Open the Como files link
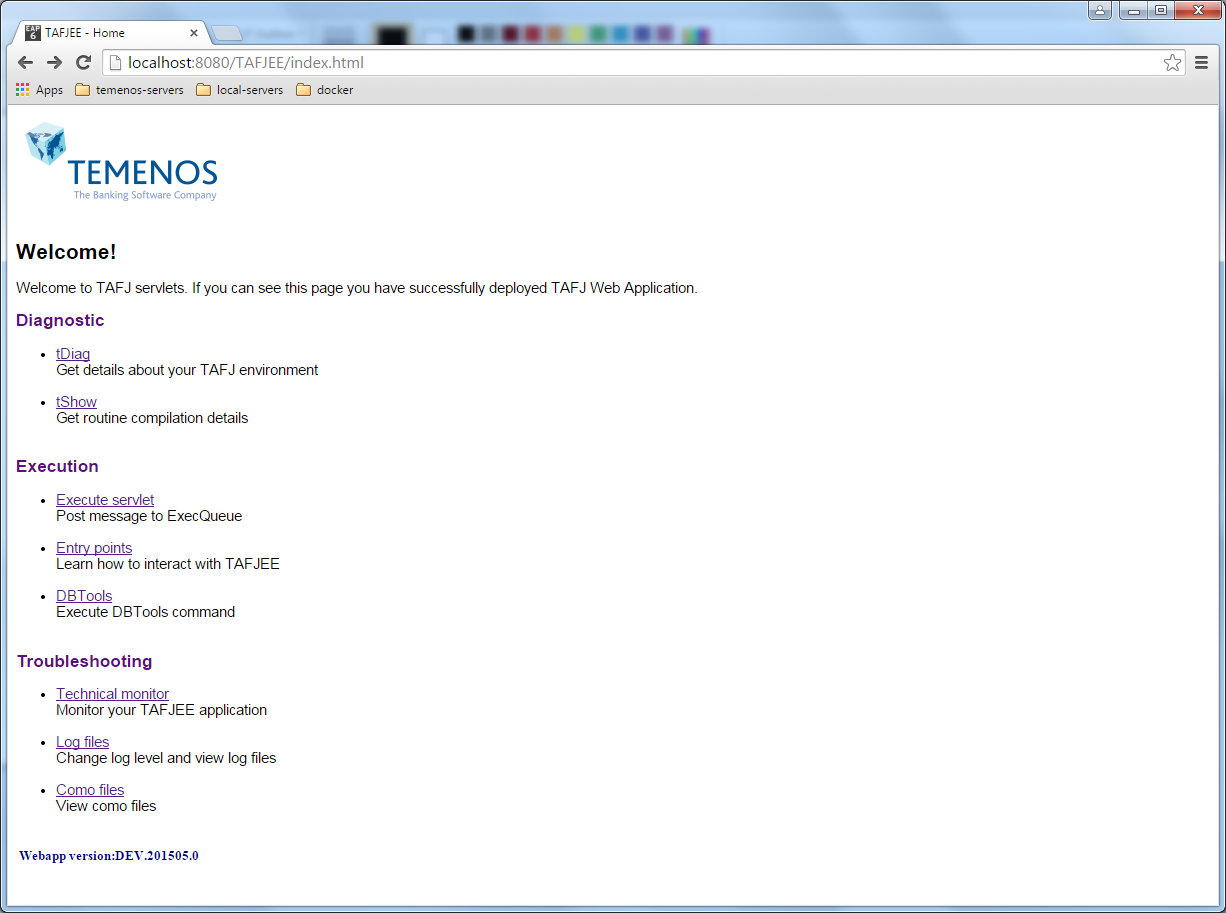This screenshot has height=913, width=1226. pos(90,790)
